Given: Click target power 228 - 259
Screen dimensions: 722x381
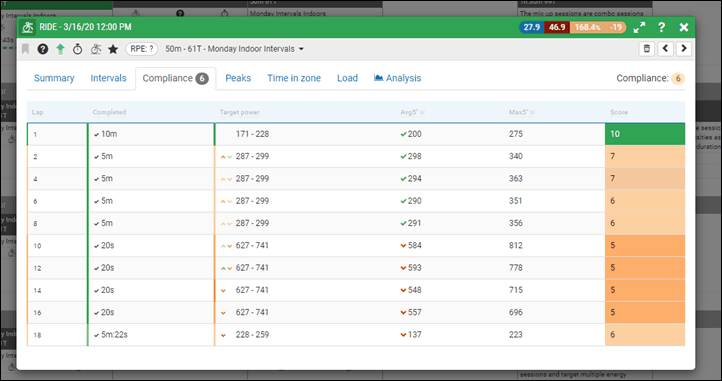Looking at the screenshot, I should coord(252,334).
